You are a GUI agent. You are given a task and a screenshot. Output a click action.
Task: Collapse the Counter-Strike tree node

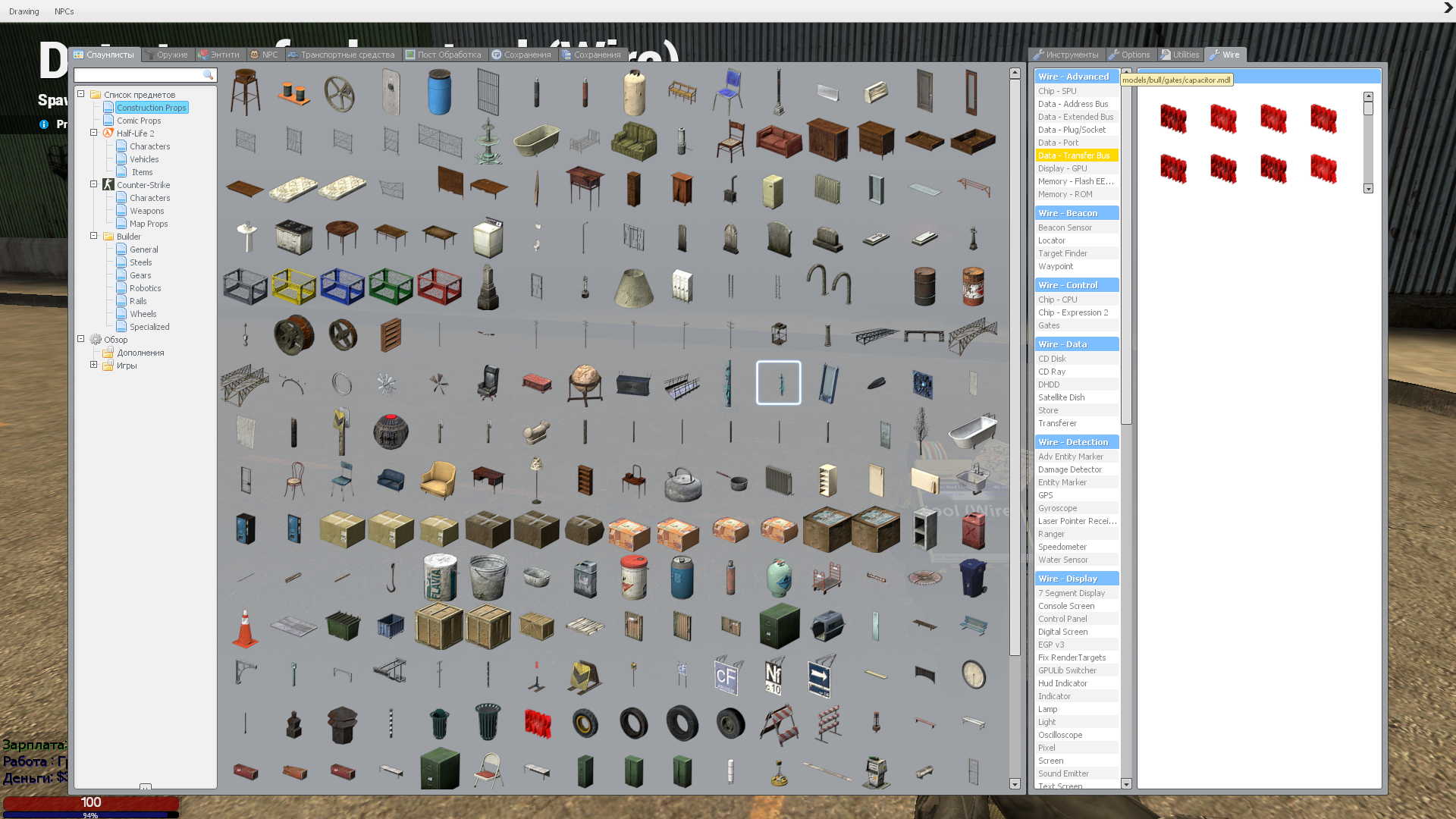[94, 184]
